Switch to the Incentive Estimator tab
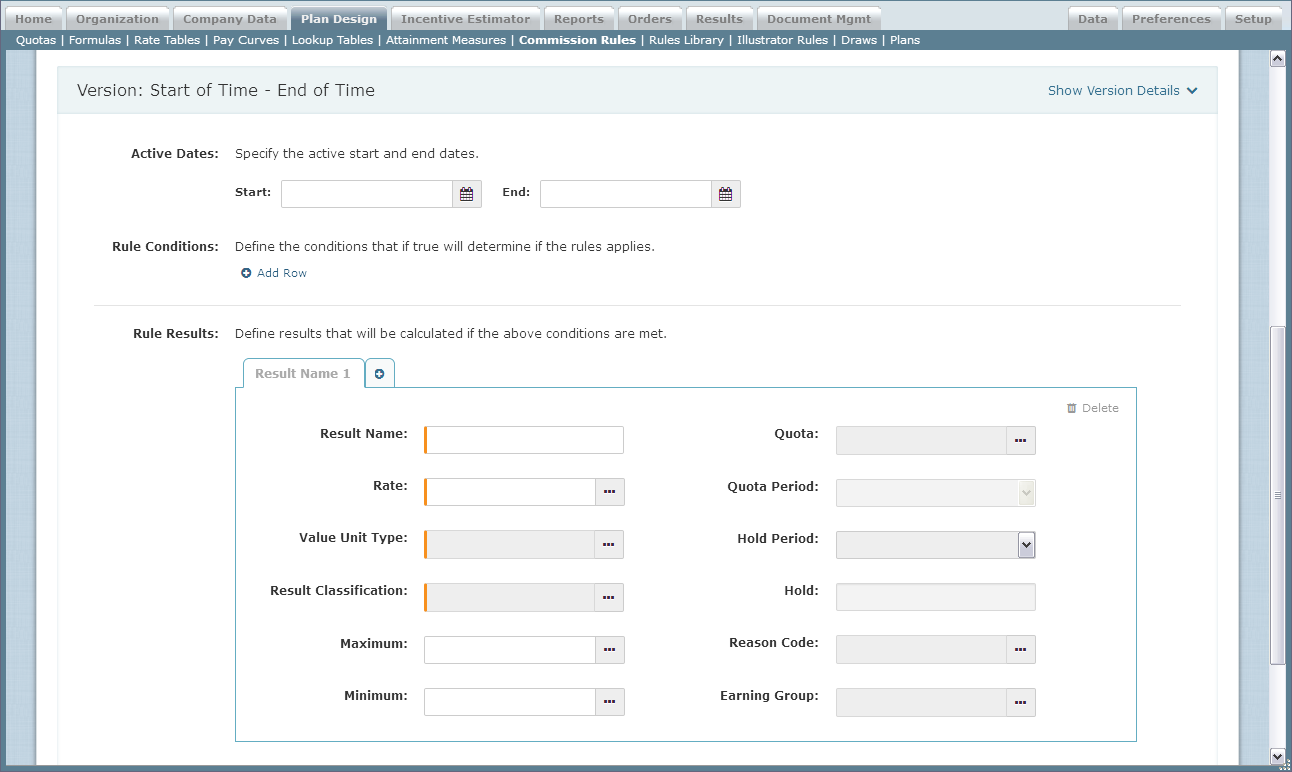The image size is (1292, 772). (465, 19)
